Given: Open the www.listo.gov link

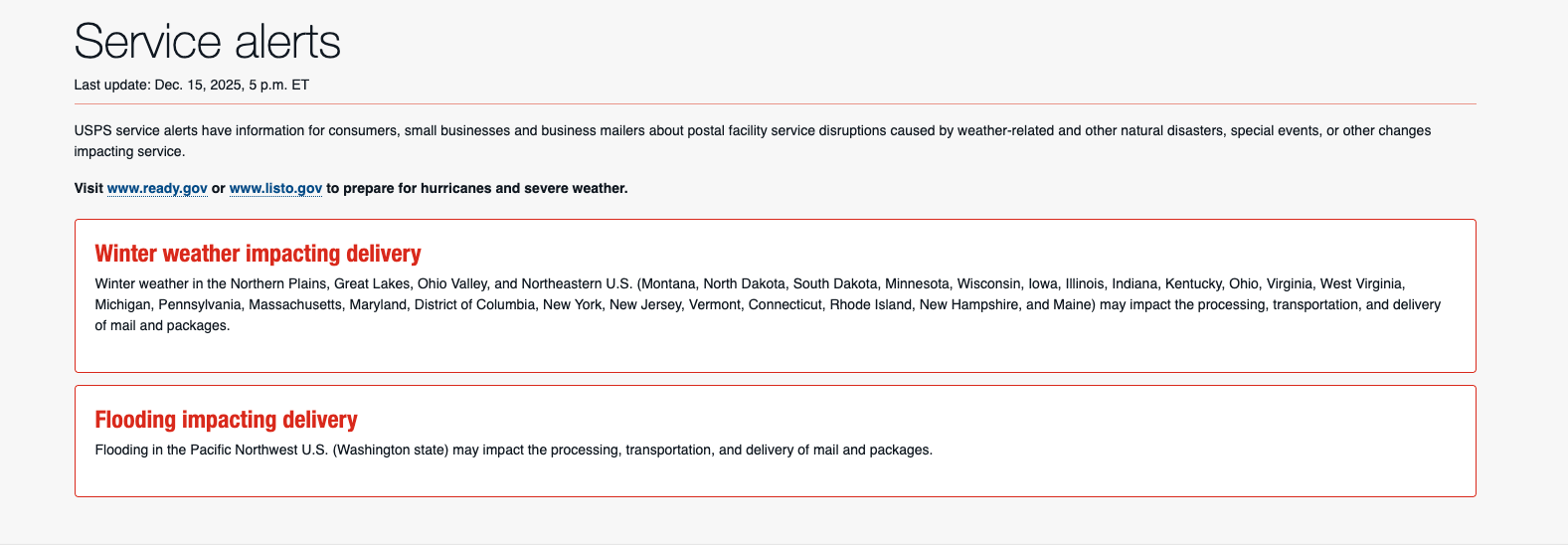Looking at the screenshot, I should 275,188.
